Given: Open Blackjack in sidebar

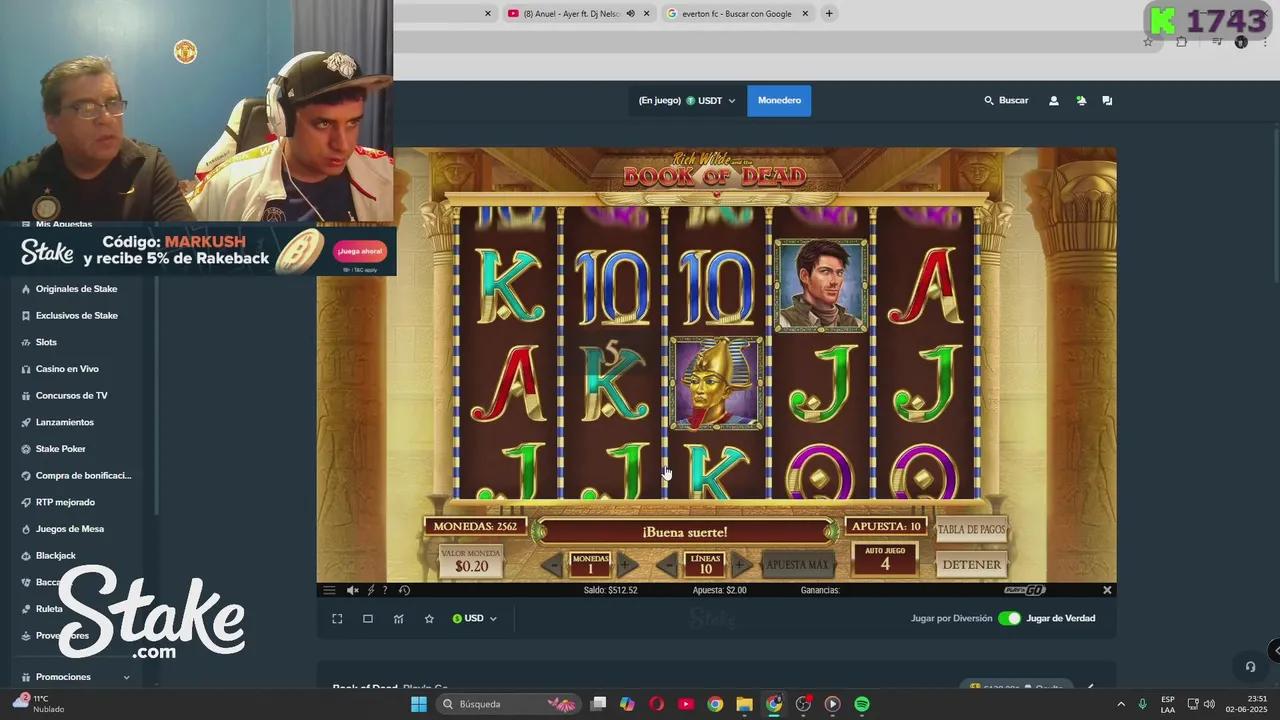Looking at the screenshot, I should point(56,556).
